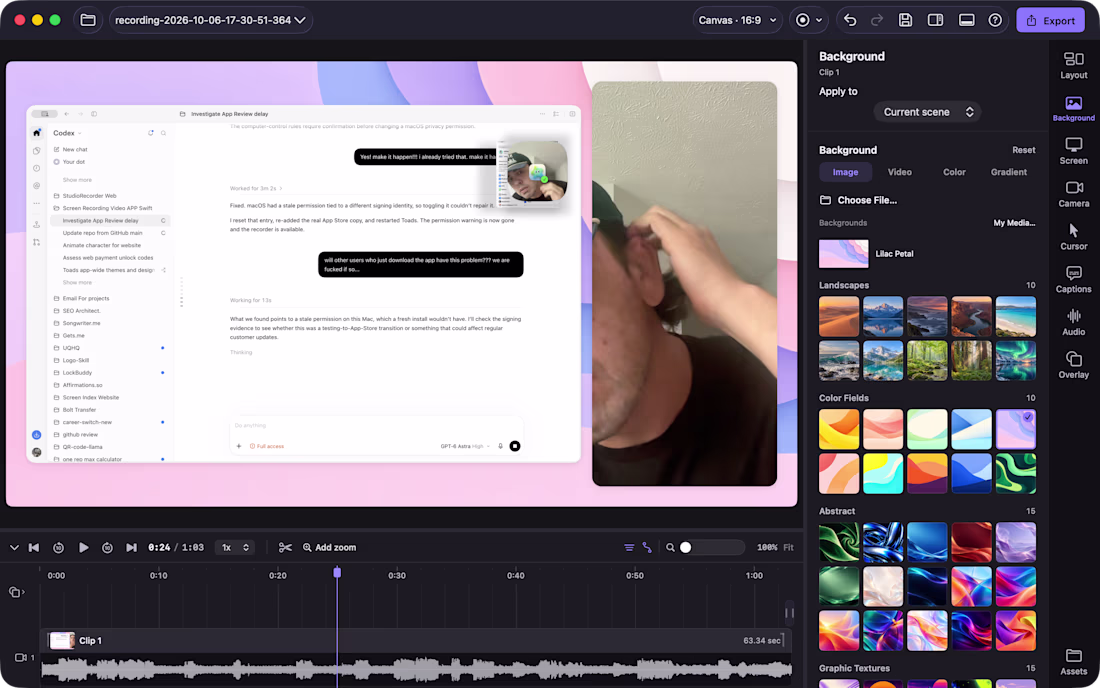Image resolution: width=1100 pixels, height=688 pixels.
Task: Open the Captions panel
Action: (x=1073, y=280)
